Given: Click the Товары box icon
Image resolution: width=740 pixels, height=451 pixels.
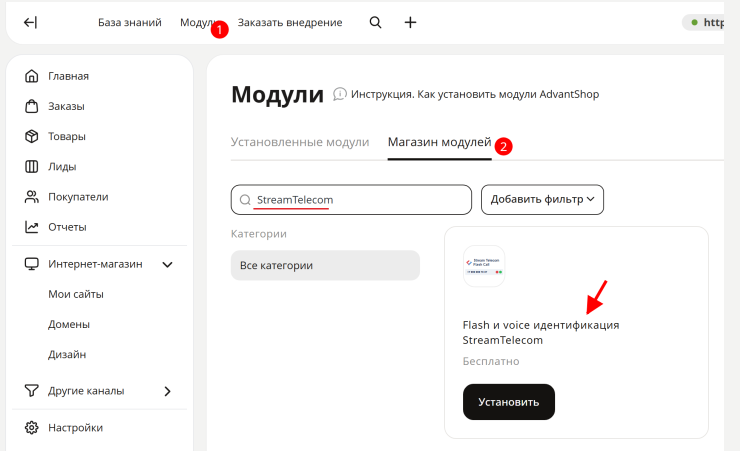Looking at the screenshot, I should (x=32, y=136).
